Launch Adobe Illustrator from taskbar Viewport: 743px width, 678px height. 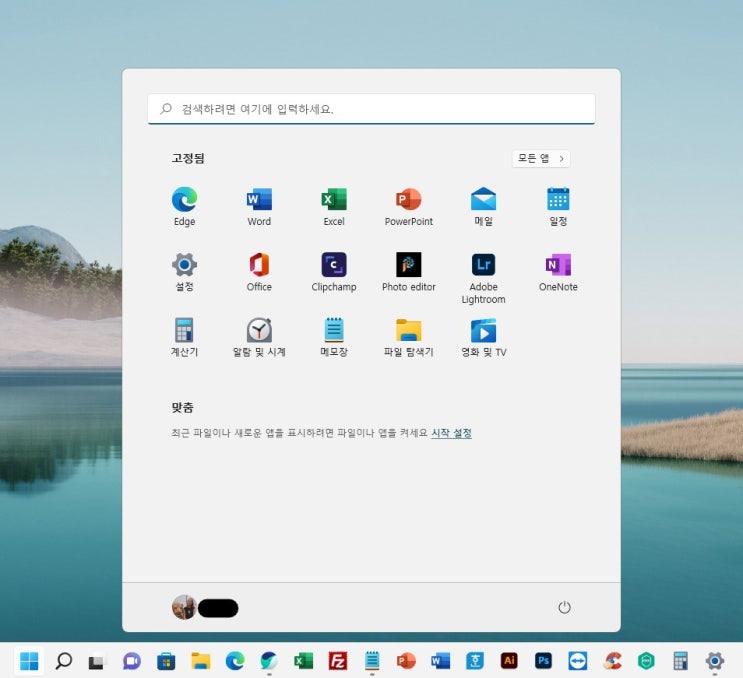pos(509,660)
